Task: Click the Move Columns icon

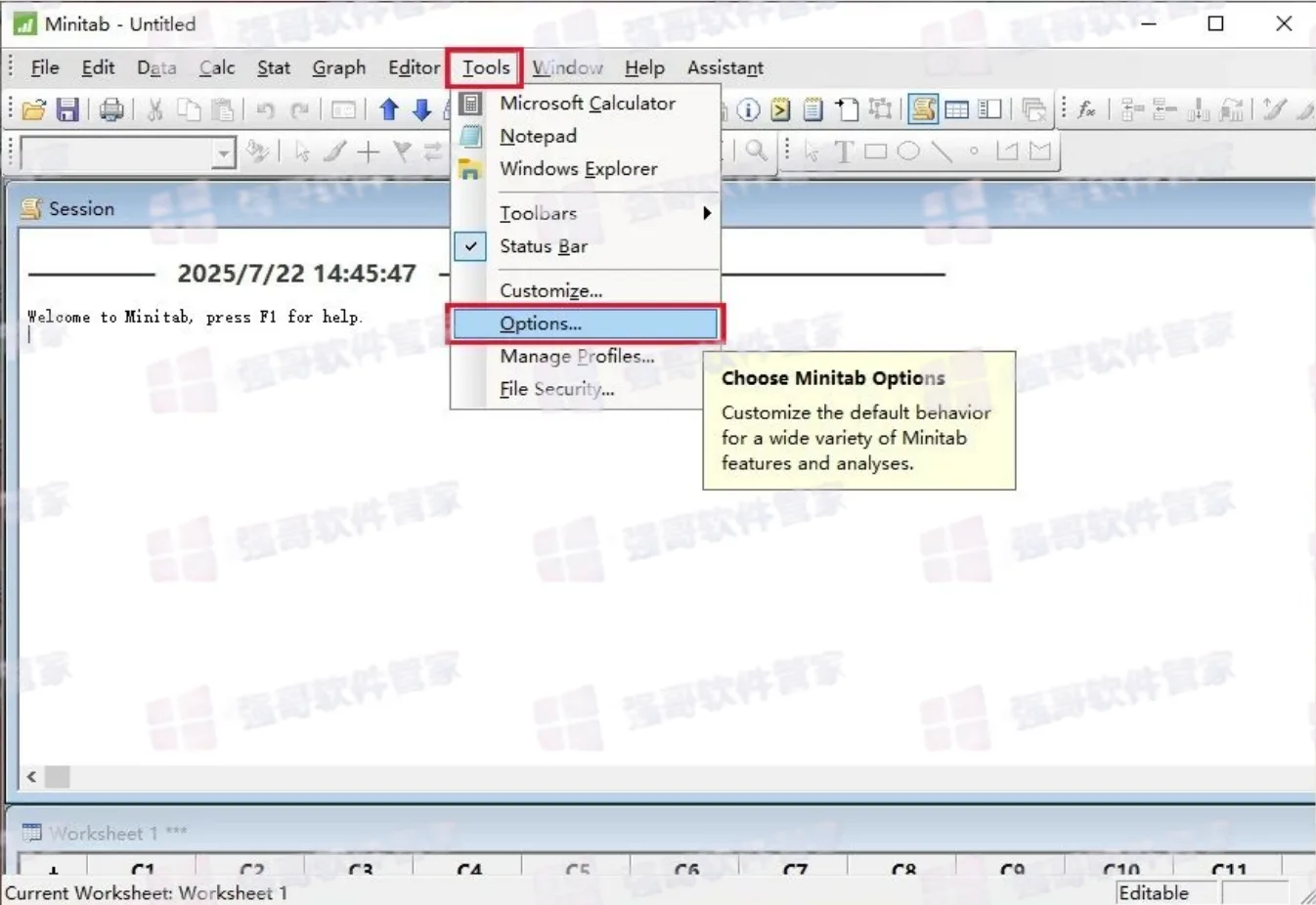Action: [1231, 109]
